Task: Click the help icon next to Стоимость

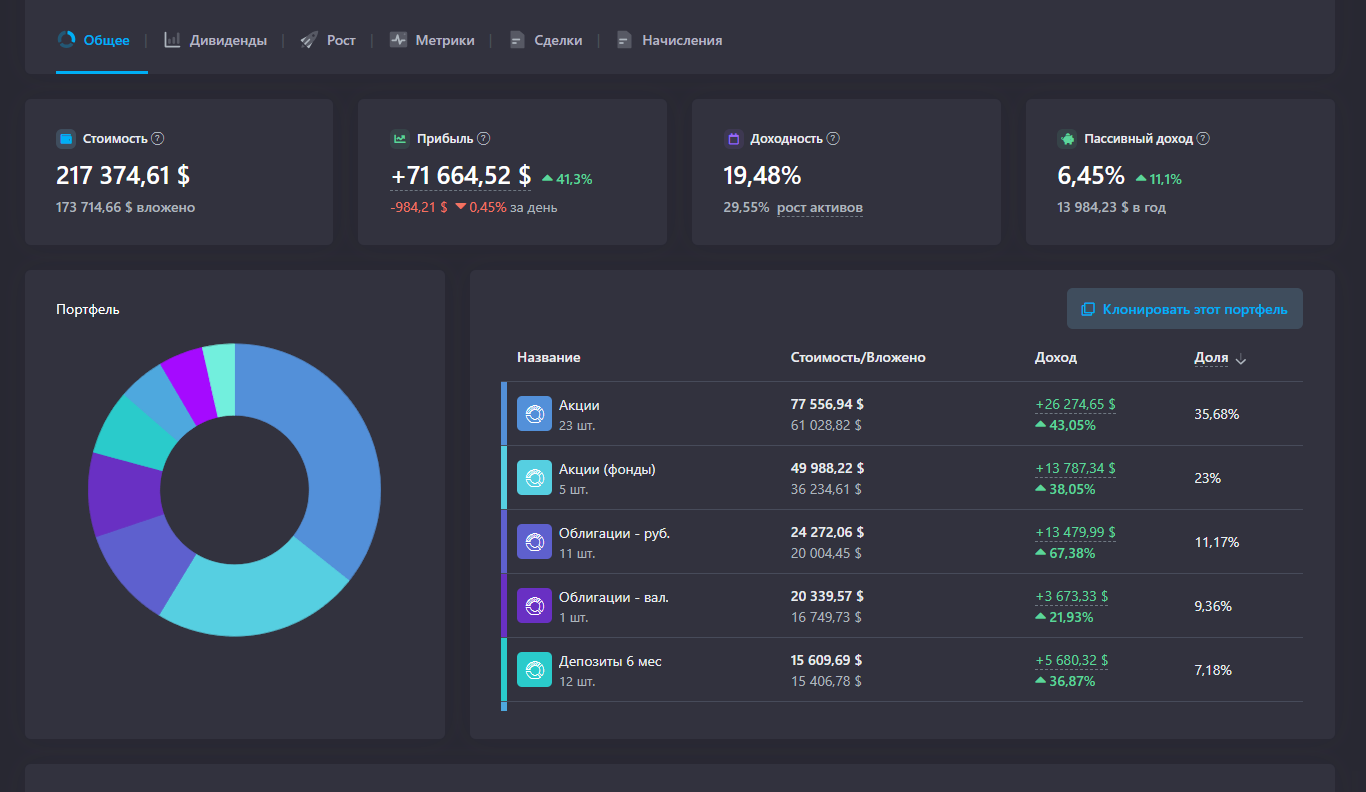Action: [158, 139]
